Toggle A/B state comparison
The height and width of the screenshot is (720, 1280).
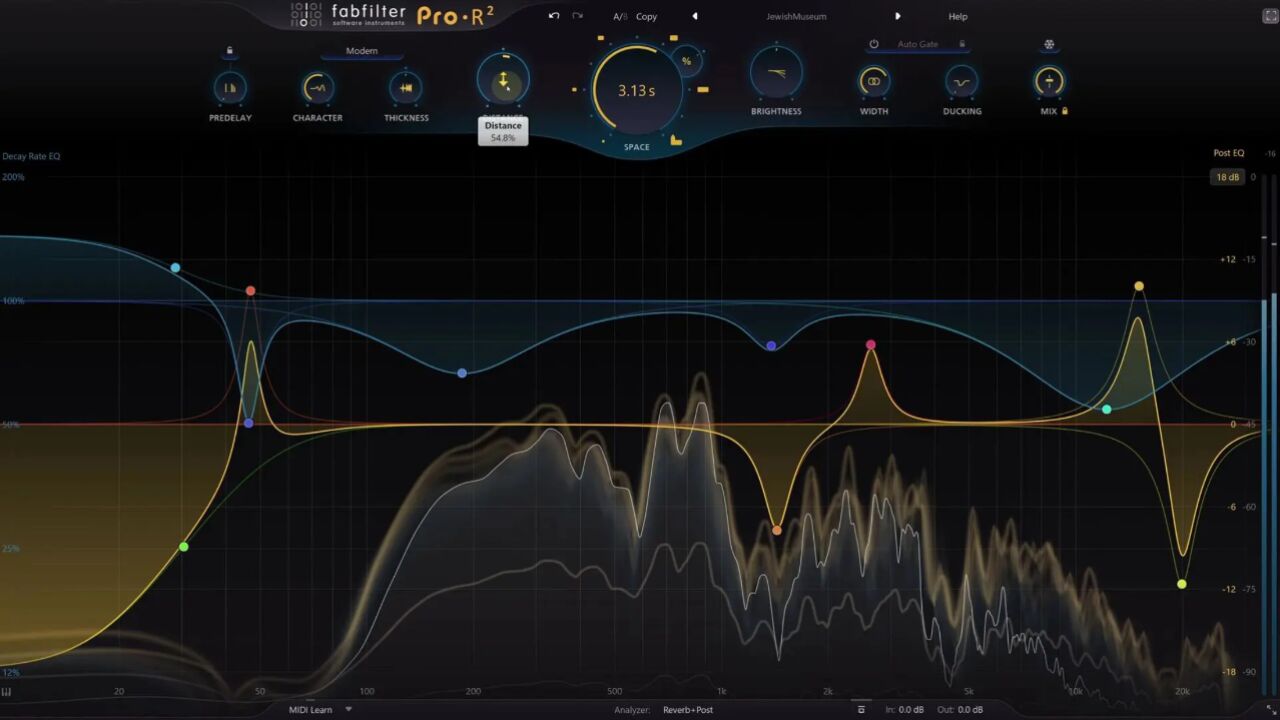click(620, 17)
